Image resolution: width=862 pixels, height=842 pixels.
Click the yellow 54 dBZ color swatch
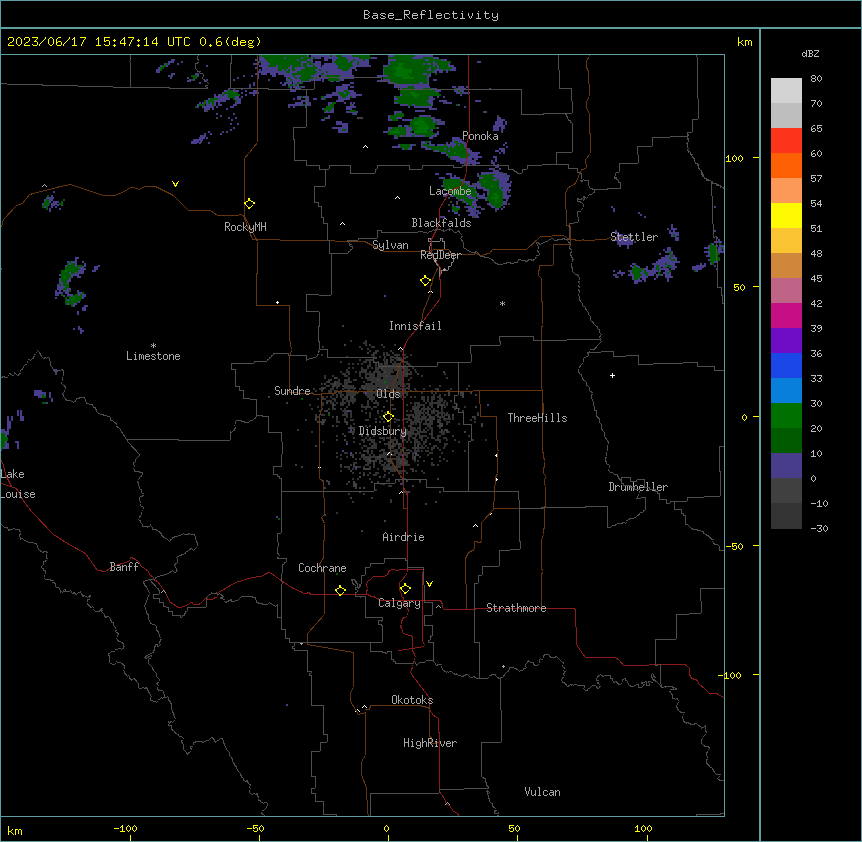(786, 215)
